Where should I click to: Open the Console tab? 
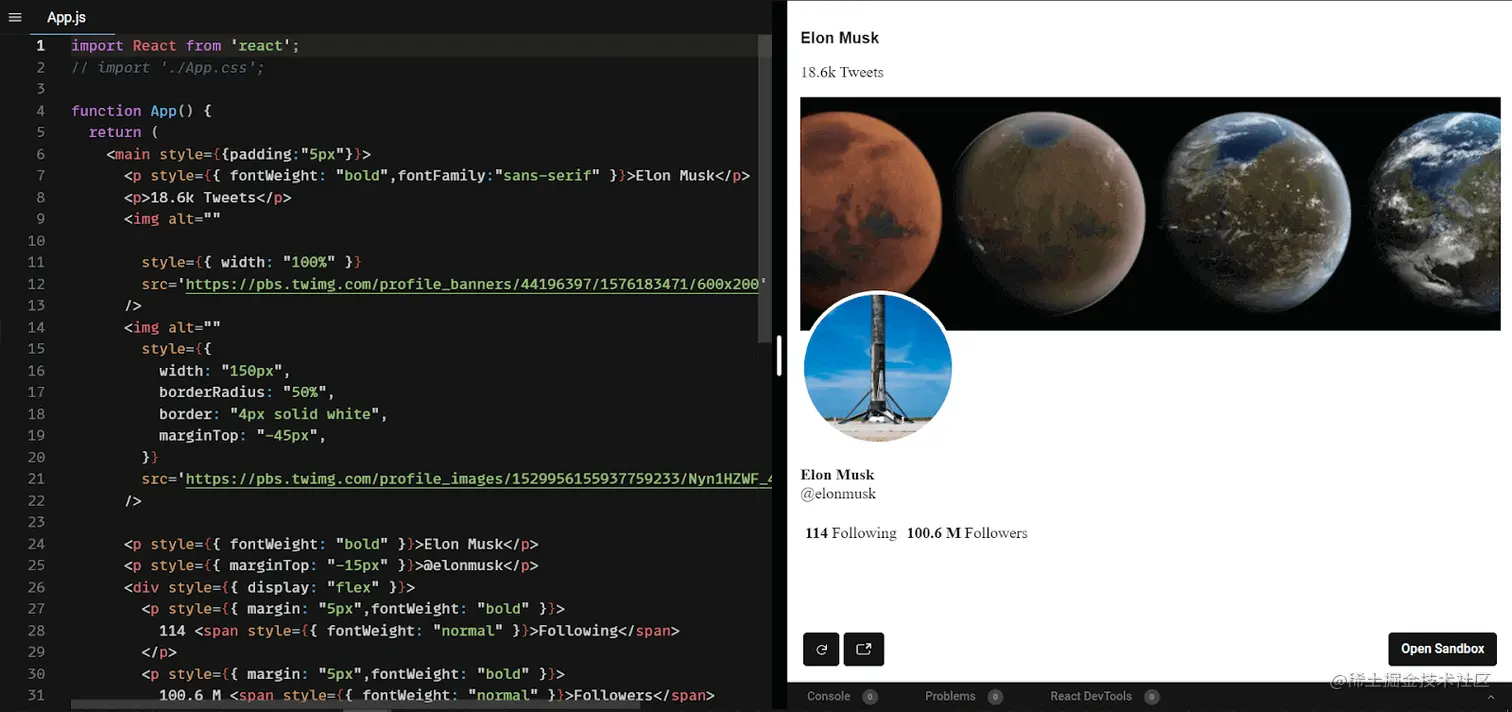(x=828, y=696)
